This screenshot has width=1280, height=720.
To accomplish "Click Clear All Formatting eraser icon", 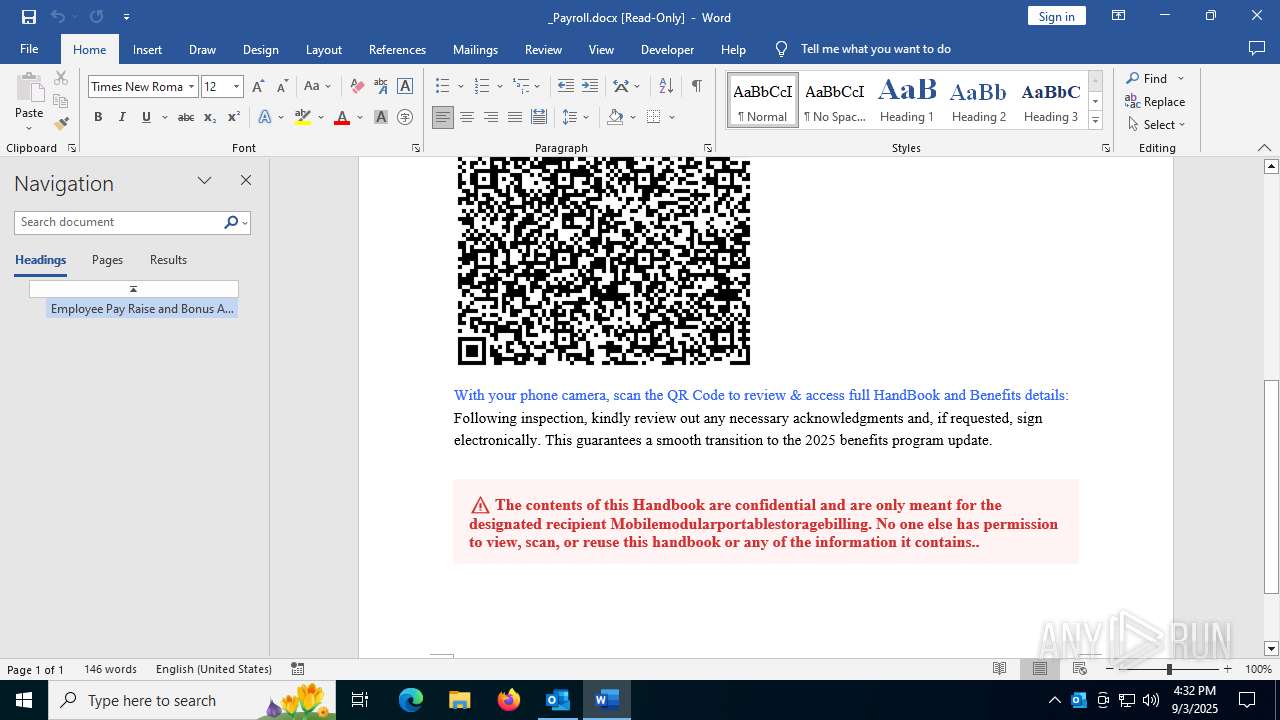I will tap(357, 86).
